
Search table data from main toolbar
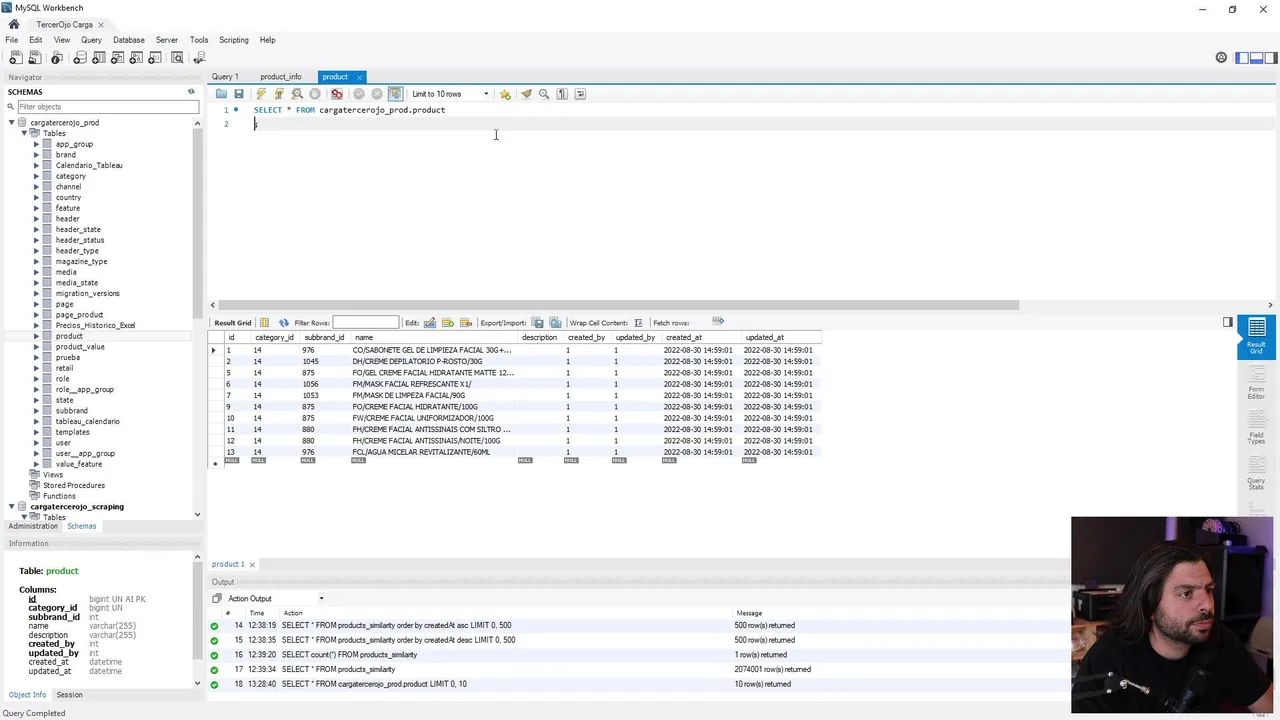pos(177,58)
